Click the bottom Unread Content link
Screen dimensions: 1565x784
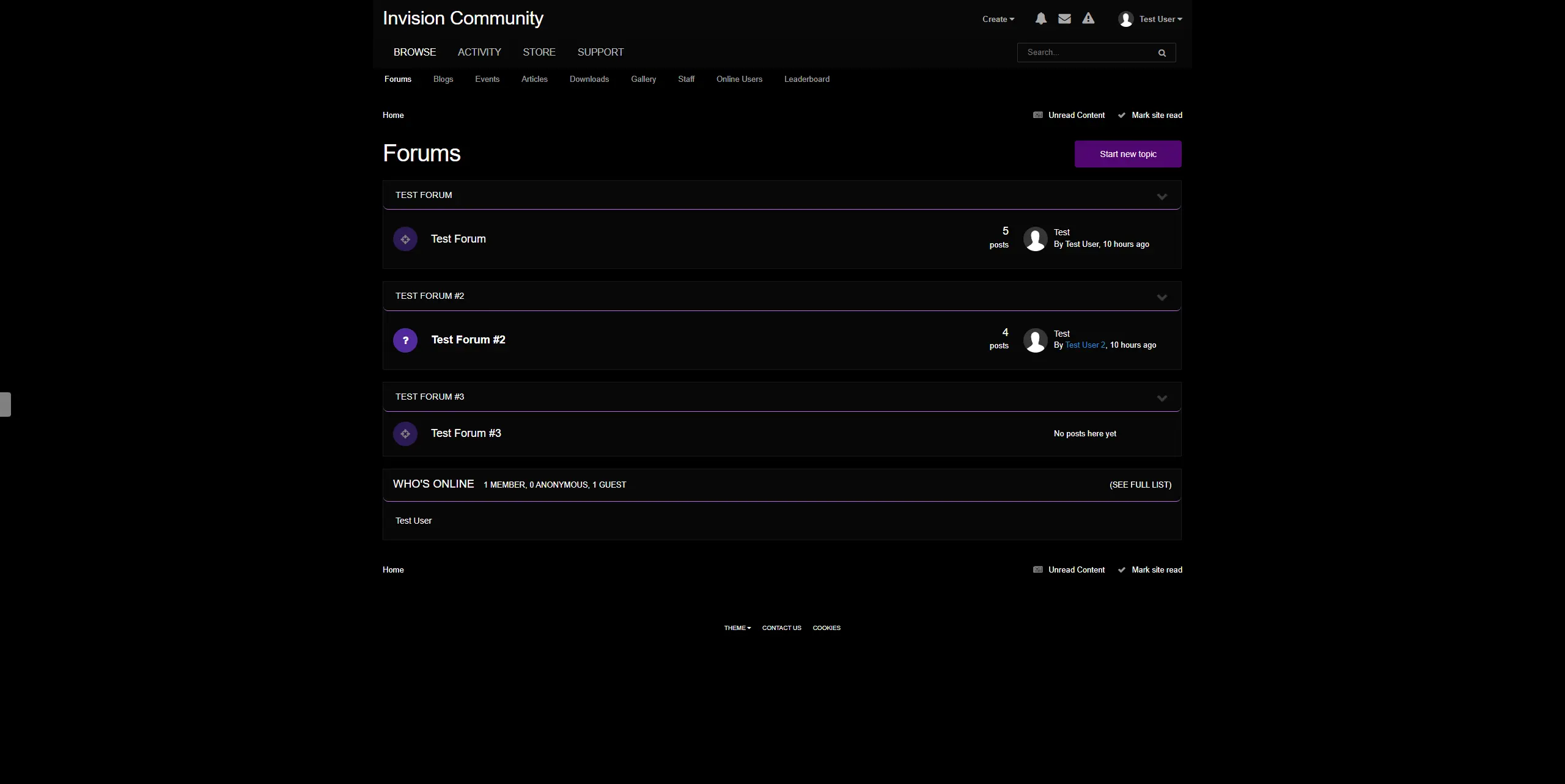tap(1069, 570)
